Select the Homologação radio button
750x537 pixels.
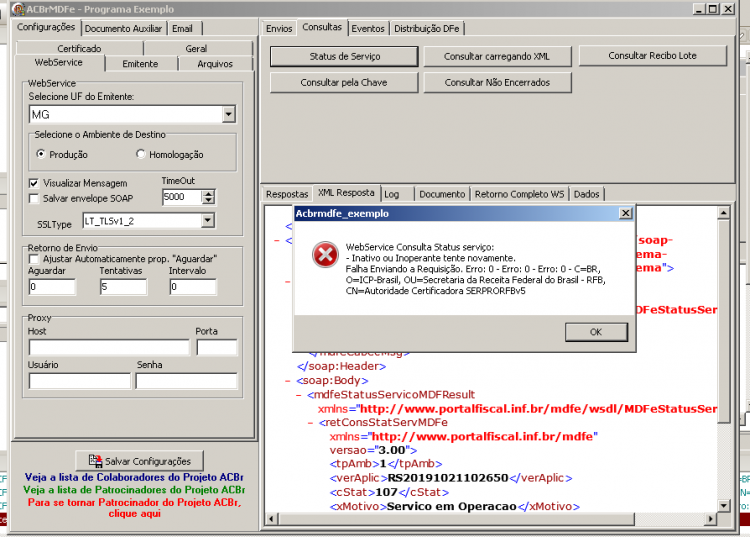click(141, 154)
